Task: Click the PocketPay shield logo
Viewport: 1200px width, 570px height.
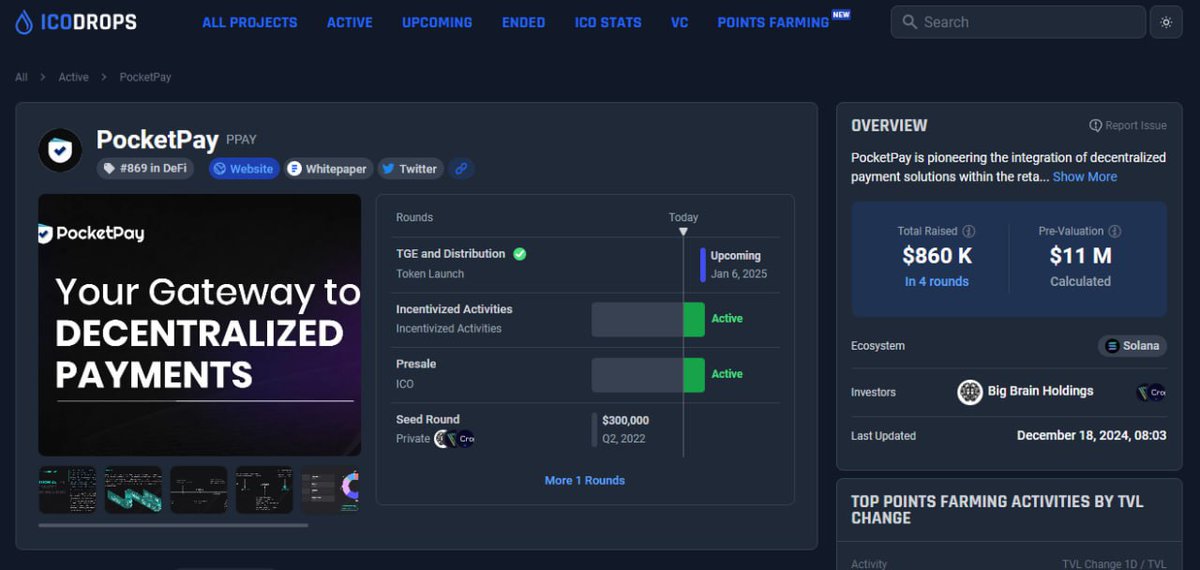Action: [60, 151]
